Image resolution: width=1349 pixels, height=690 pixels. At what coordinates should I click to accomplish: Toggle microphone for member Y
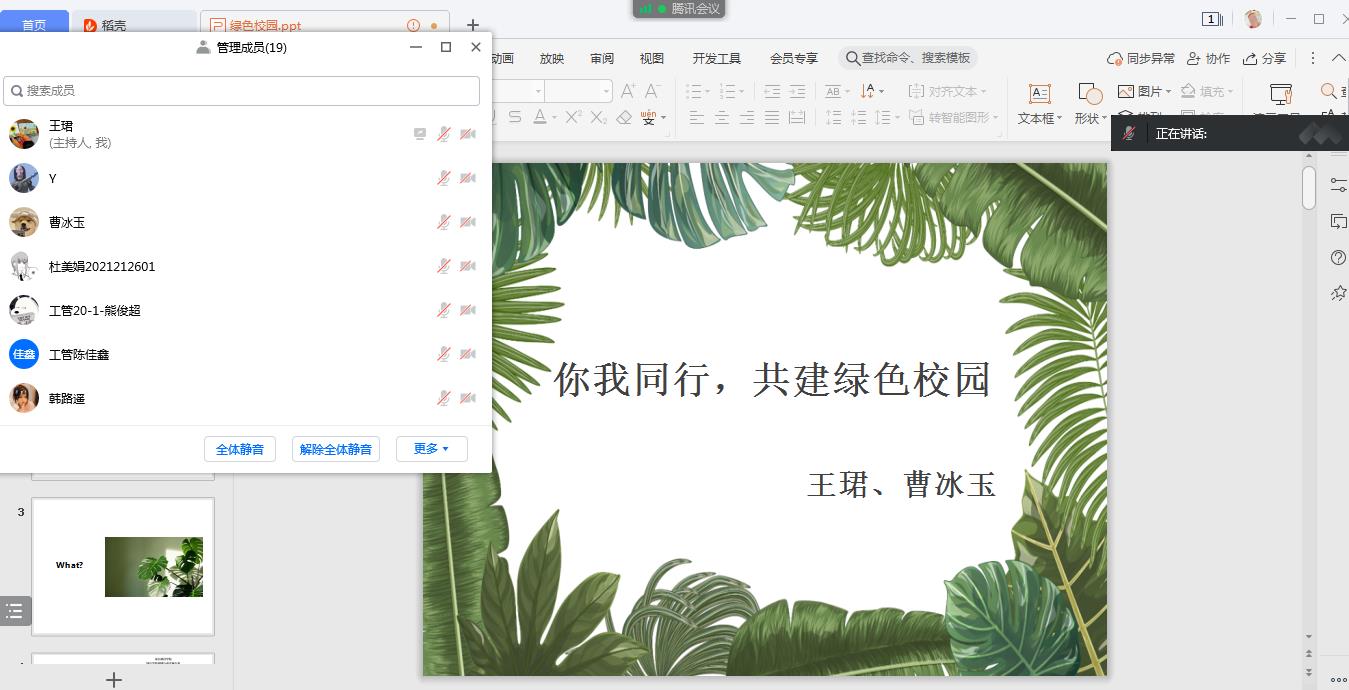click(x=443, y=178)
